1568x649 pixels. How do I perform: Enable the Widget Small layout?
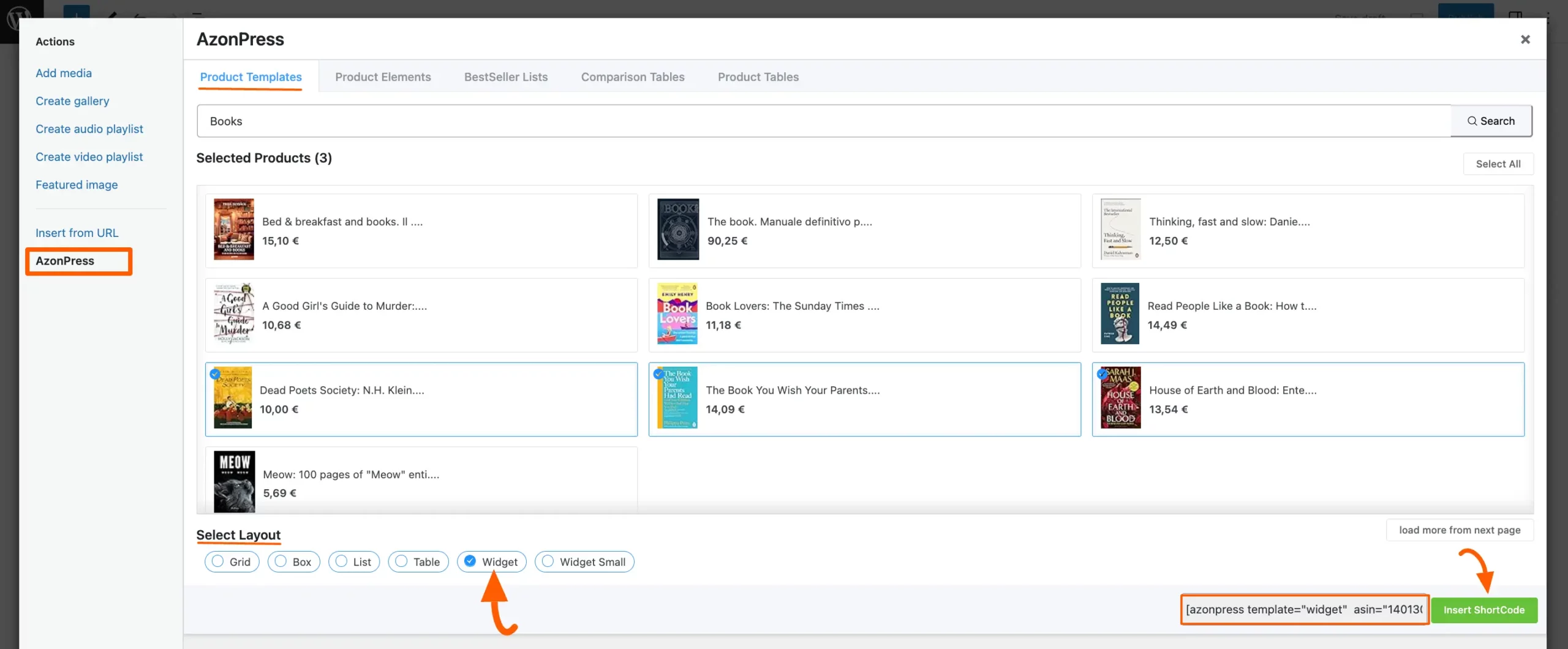coord(547,561)
